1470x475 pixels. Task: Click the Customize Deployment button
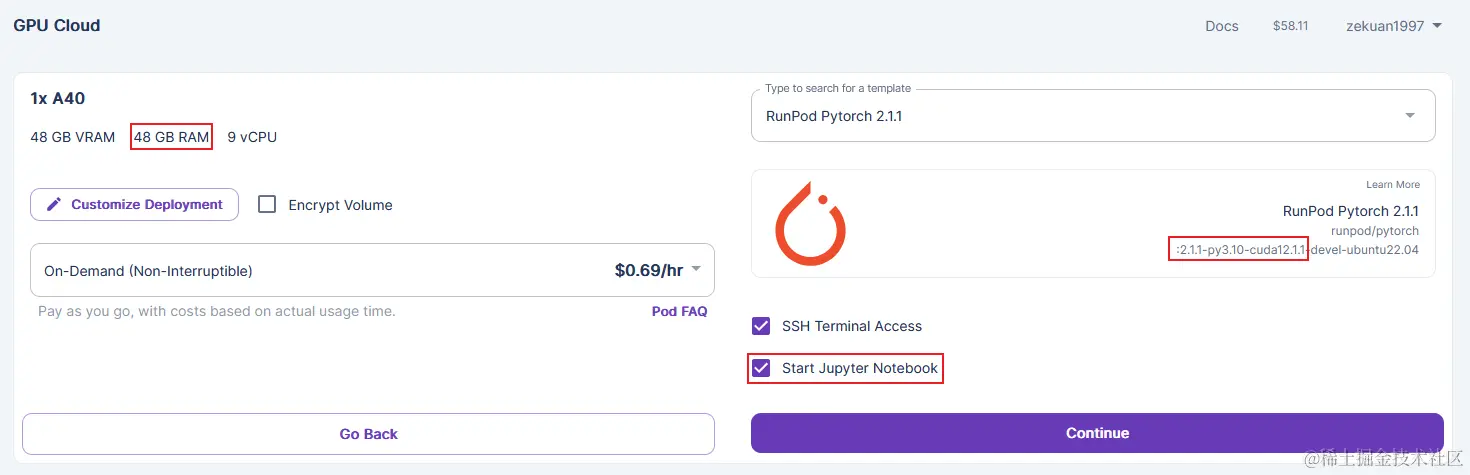pos(134,204)
